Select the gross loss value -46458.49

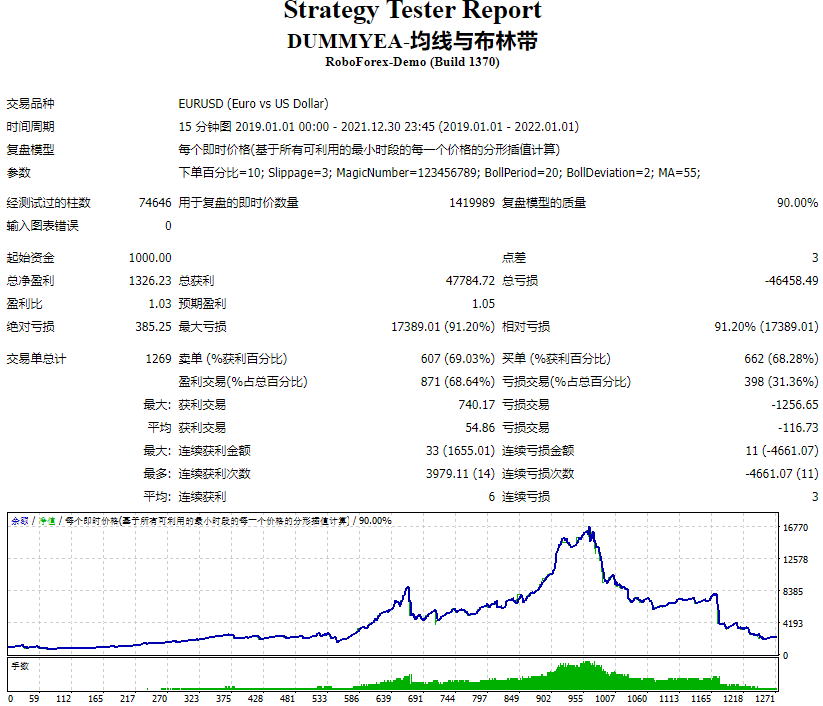point(791,281)
